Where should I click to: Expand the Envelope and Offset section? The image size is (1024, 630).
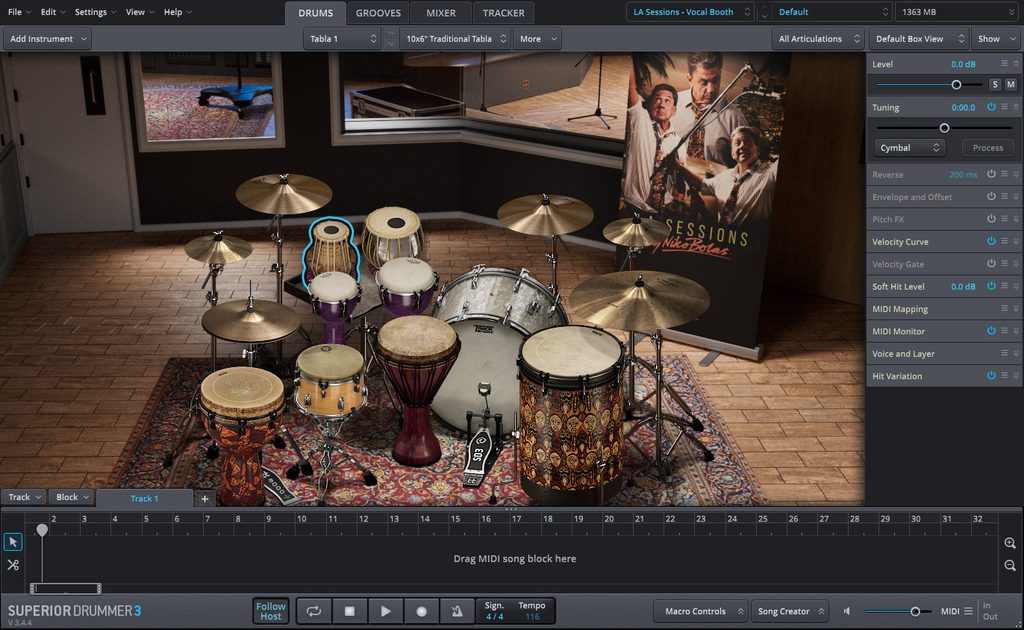click(x=1016, y=197)
